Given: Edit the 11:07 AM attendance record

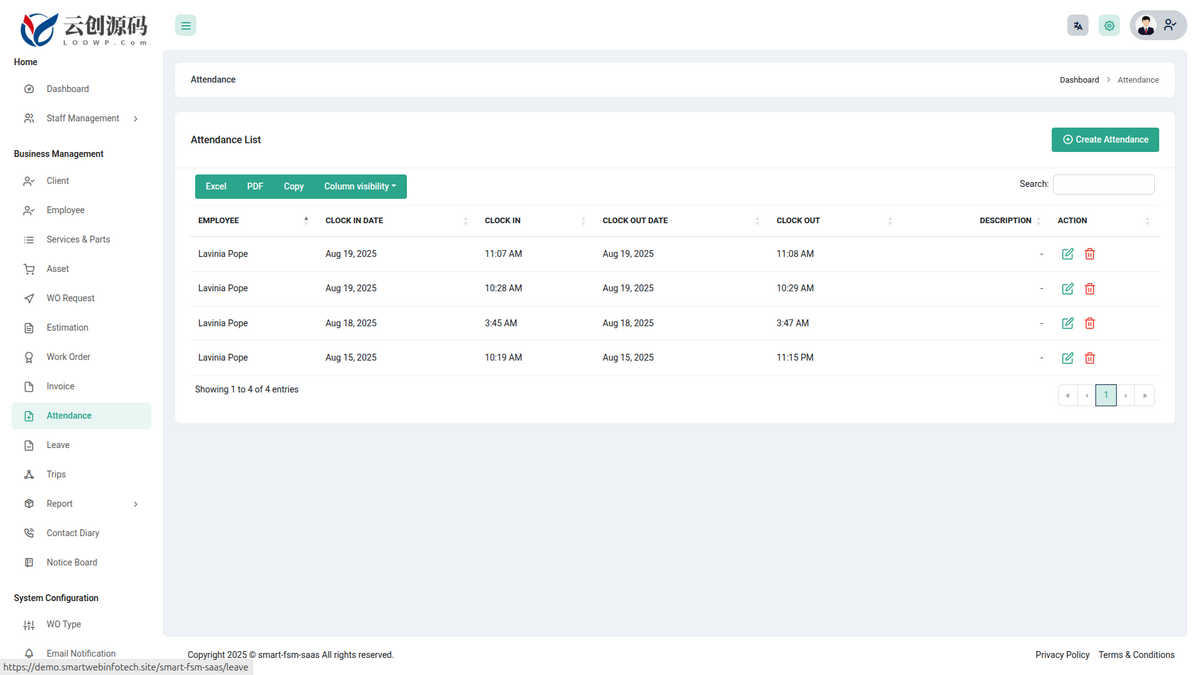Looking at the screenshot, I should coord(1067,254).
